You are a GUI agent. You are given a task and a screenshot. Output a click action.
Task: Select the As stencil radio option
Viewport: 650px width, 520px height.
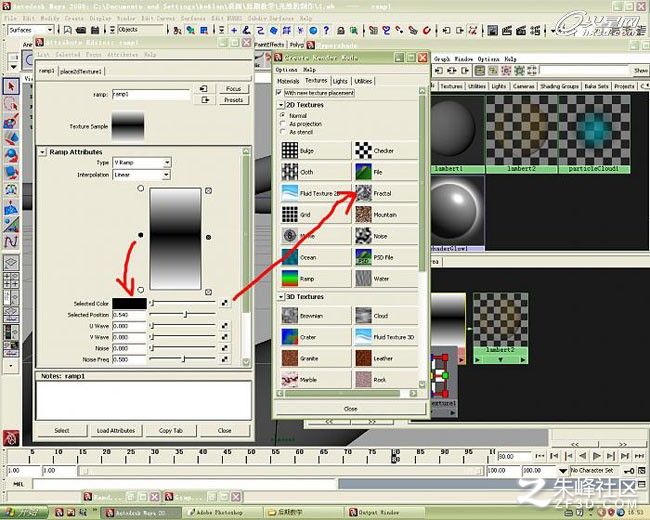coord(283,132)
